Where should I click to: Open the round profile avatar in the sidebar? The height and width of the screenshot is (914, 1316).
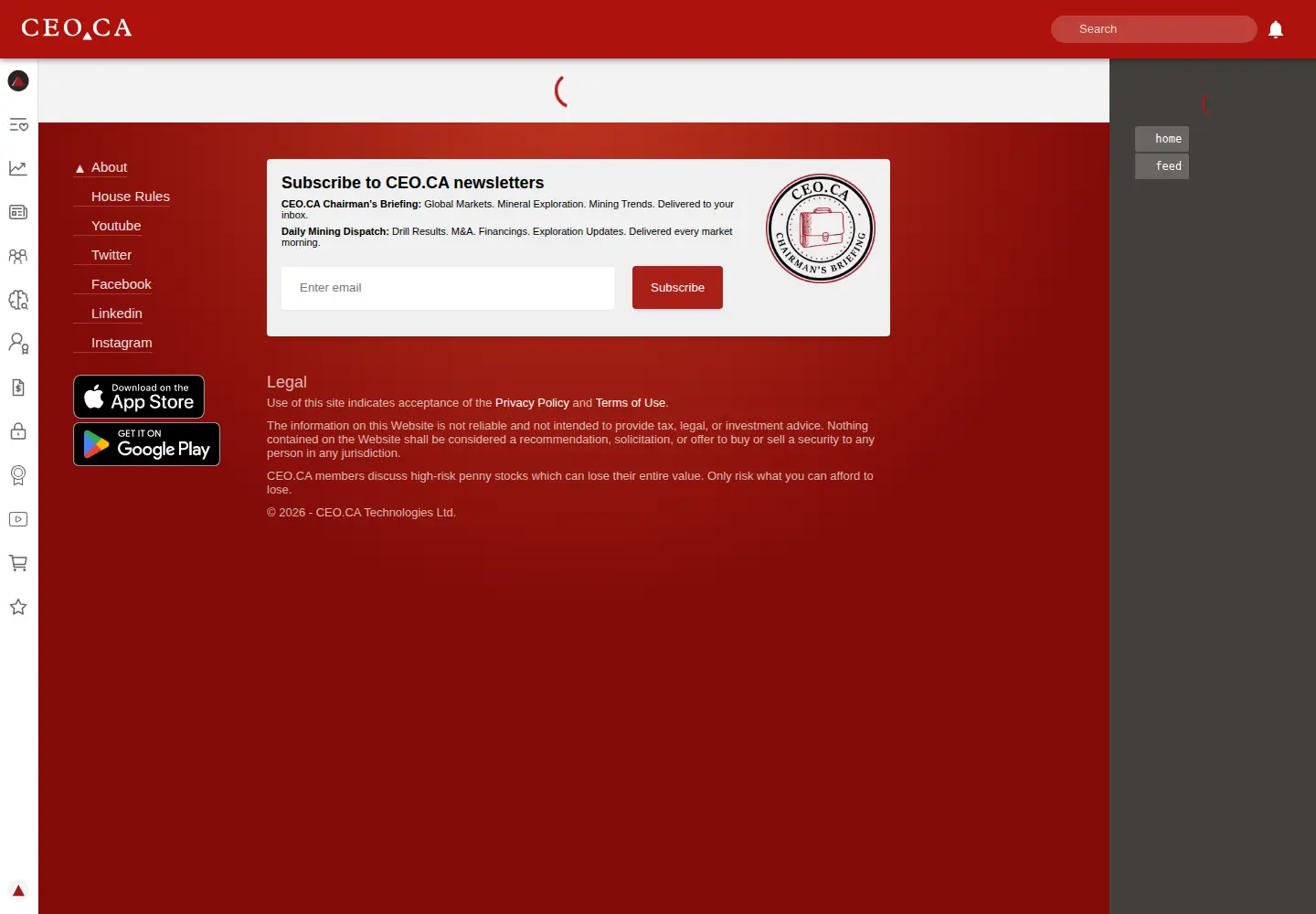point(18,81)
